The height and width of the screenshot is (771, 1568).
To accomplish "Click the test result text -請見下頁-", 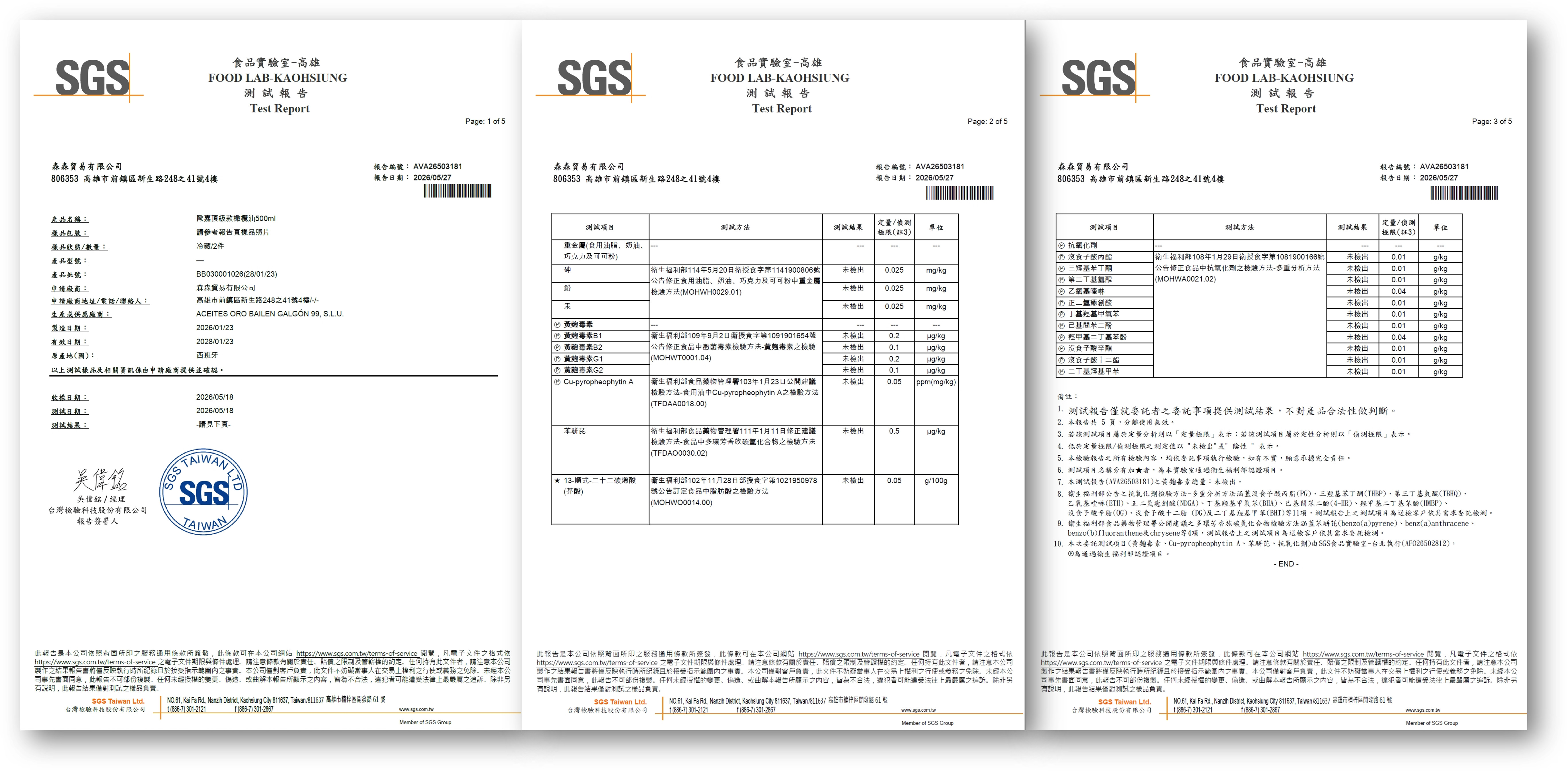I will pyautogui.click(x=214, y=424).
